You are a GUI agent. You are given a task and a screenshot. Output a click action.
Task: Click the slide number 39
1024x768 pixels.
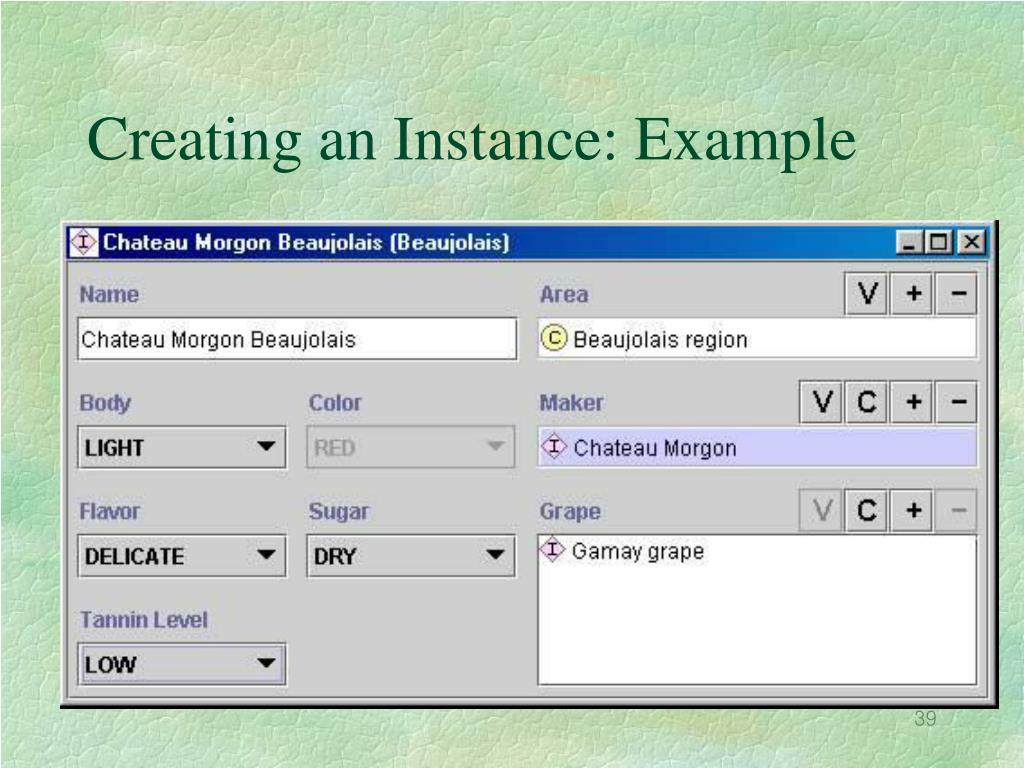925,718
